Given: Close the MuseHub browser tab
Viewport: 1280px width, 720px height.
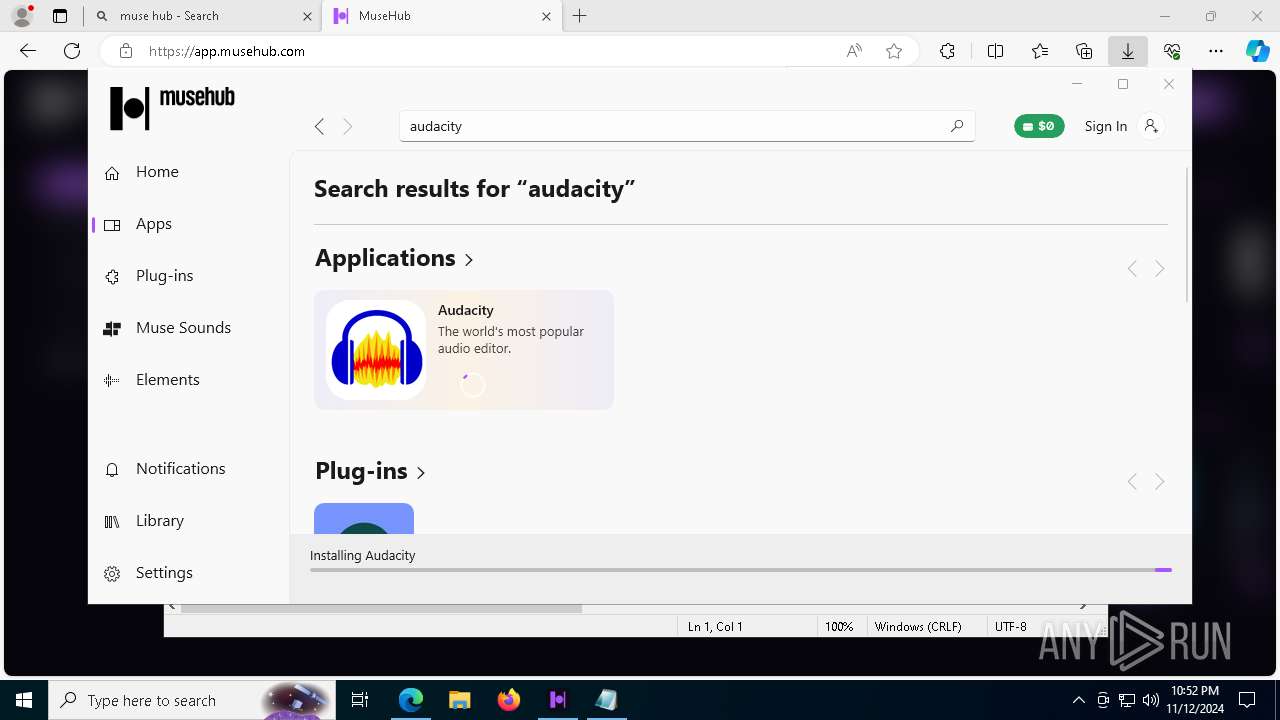Looking at the screenshot, I should click(546, 16).
